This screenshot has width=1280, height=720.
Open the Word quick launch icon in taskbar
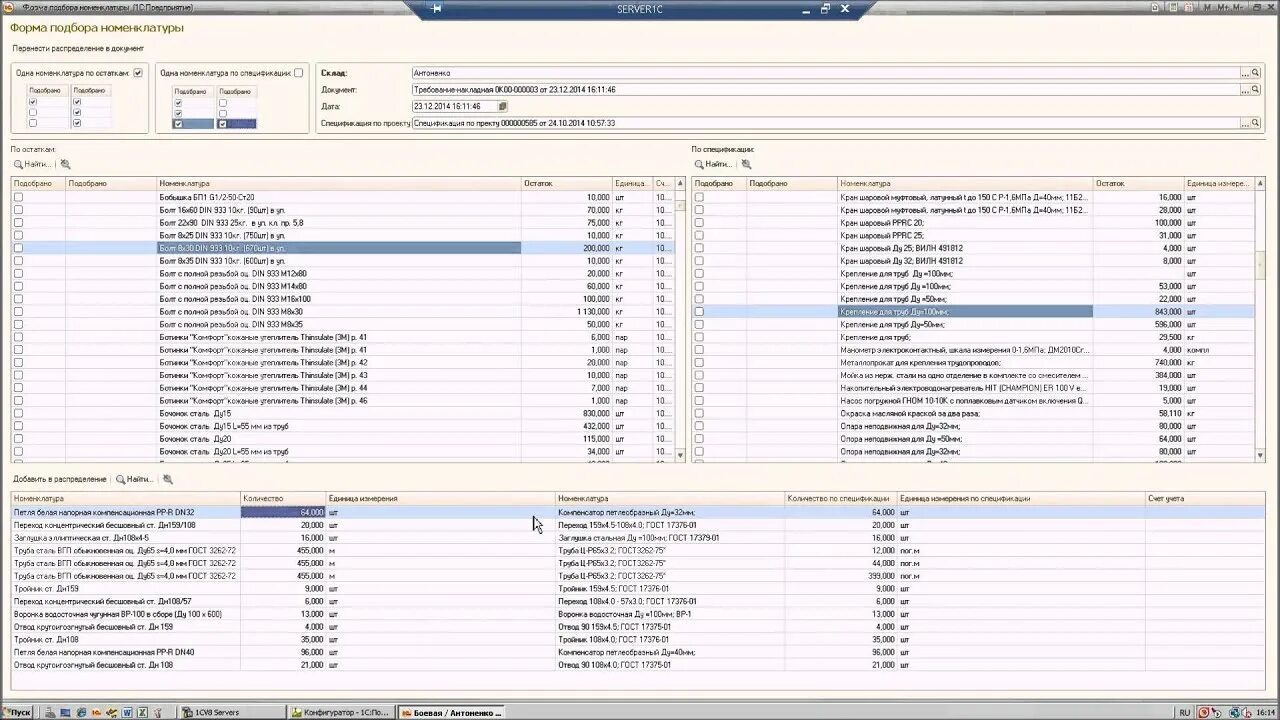click(127, 712)
